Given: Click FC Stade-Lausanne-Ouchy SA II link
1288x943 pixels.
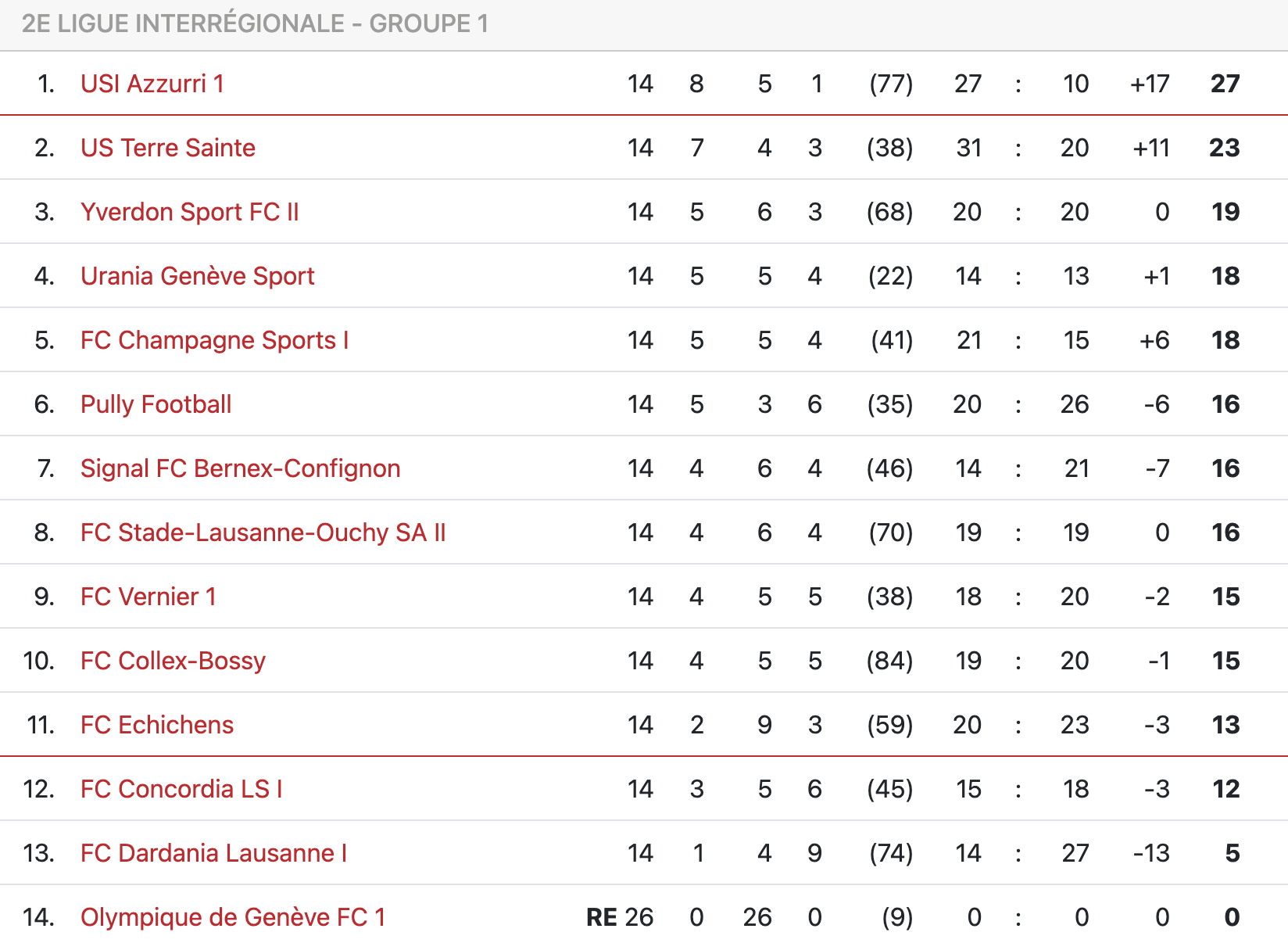Looking at the screenshot, I should point(263,532).
